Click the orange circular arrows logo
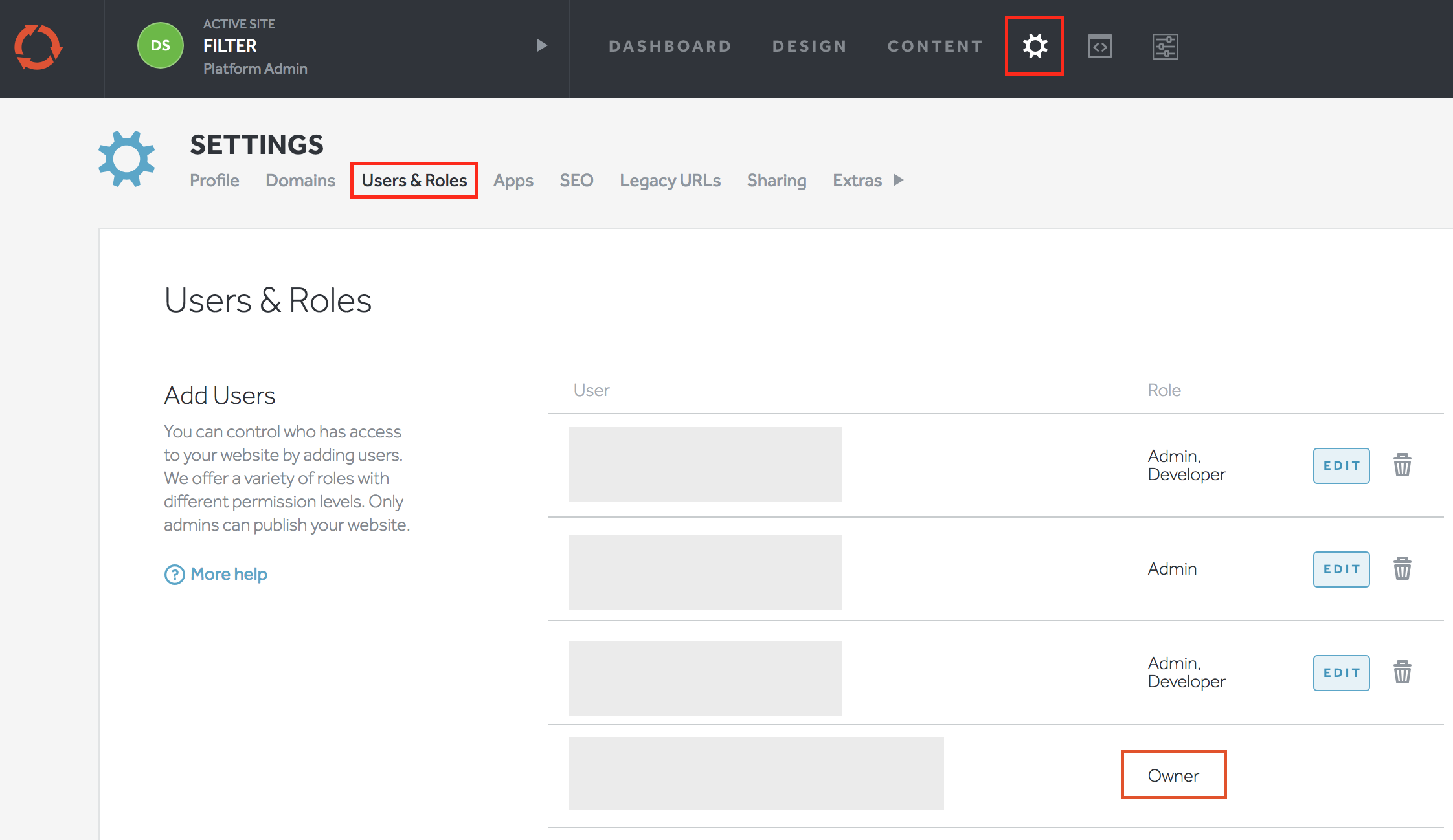 pos(38,47)
